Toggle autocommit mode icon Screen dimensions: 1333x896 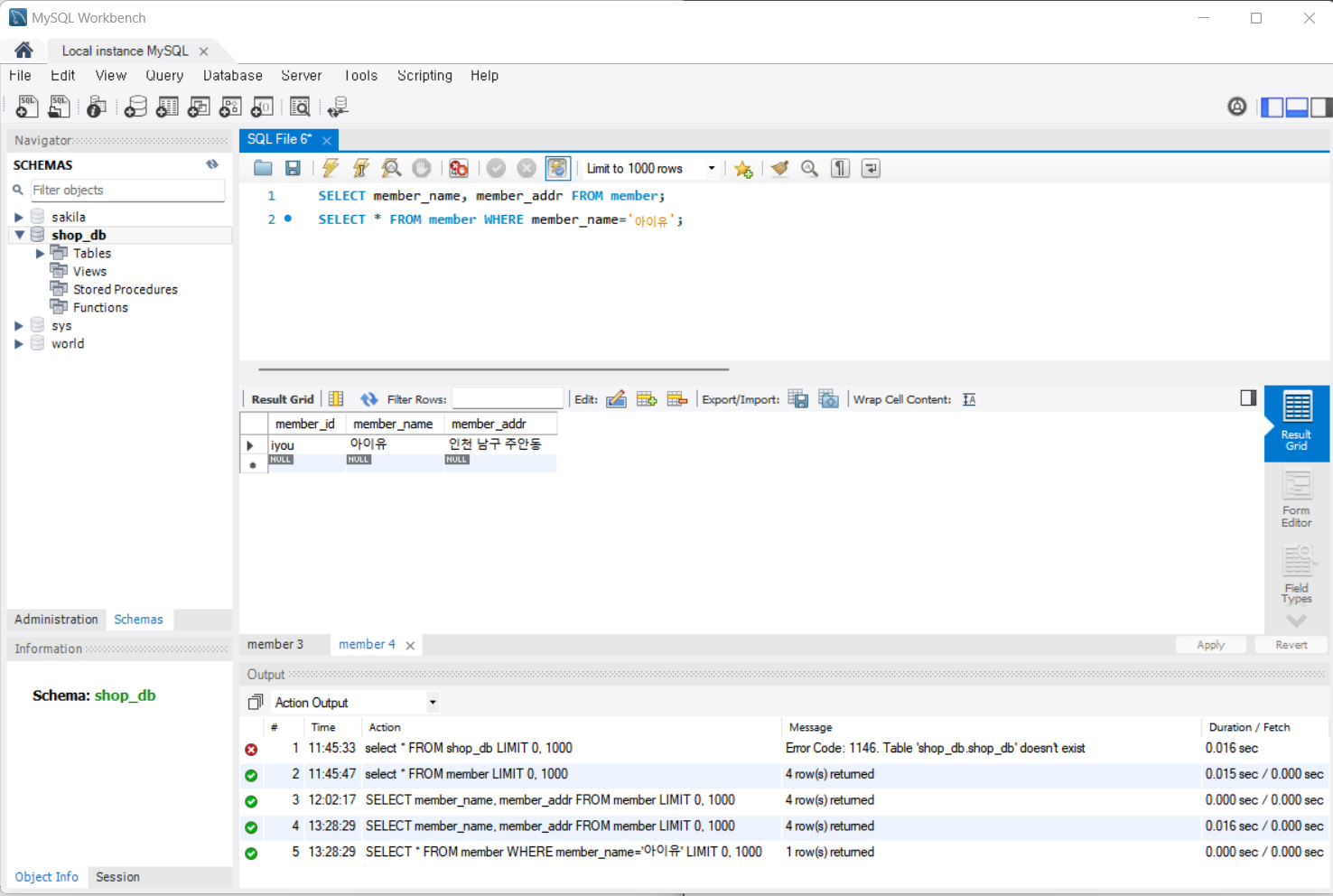[558, 168]
